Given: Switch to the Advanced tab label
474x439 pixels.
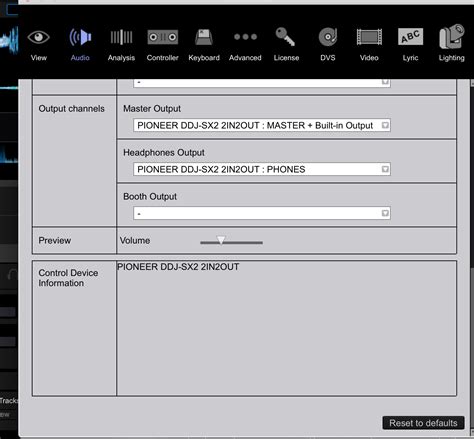Looking at the screenshot, I should (245, 58).
